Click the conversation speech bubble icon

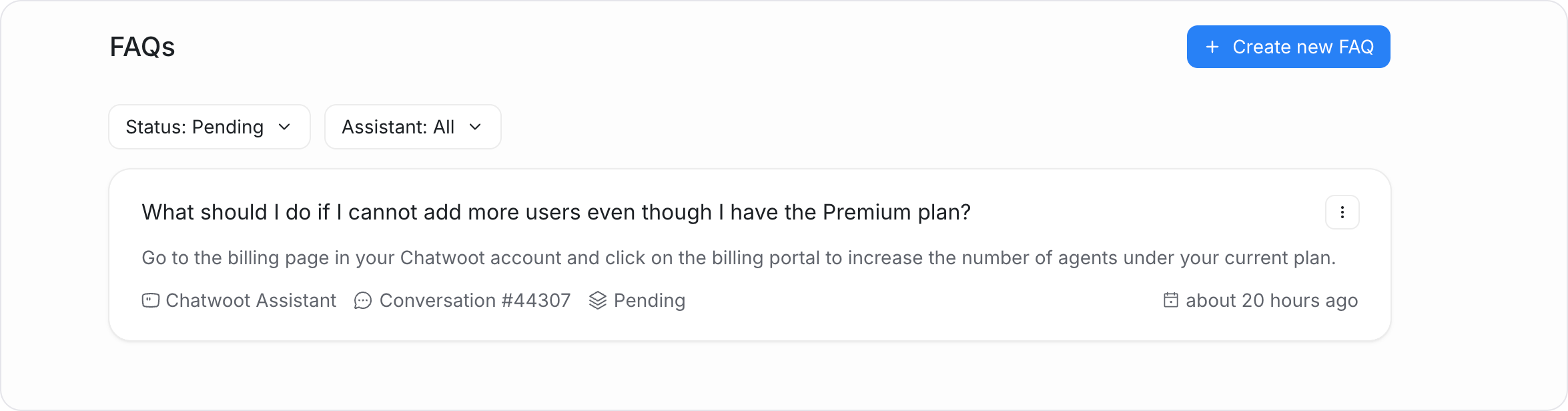(362, 301)
